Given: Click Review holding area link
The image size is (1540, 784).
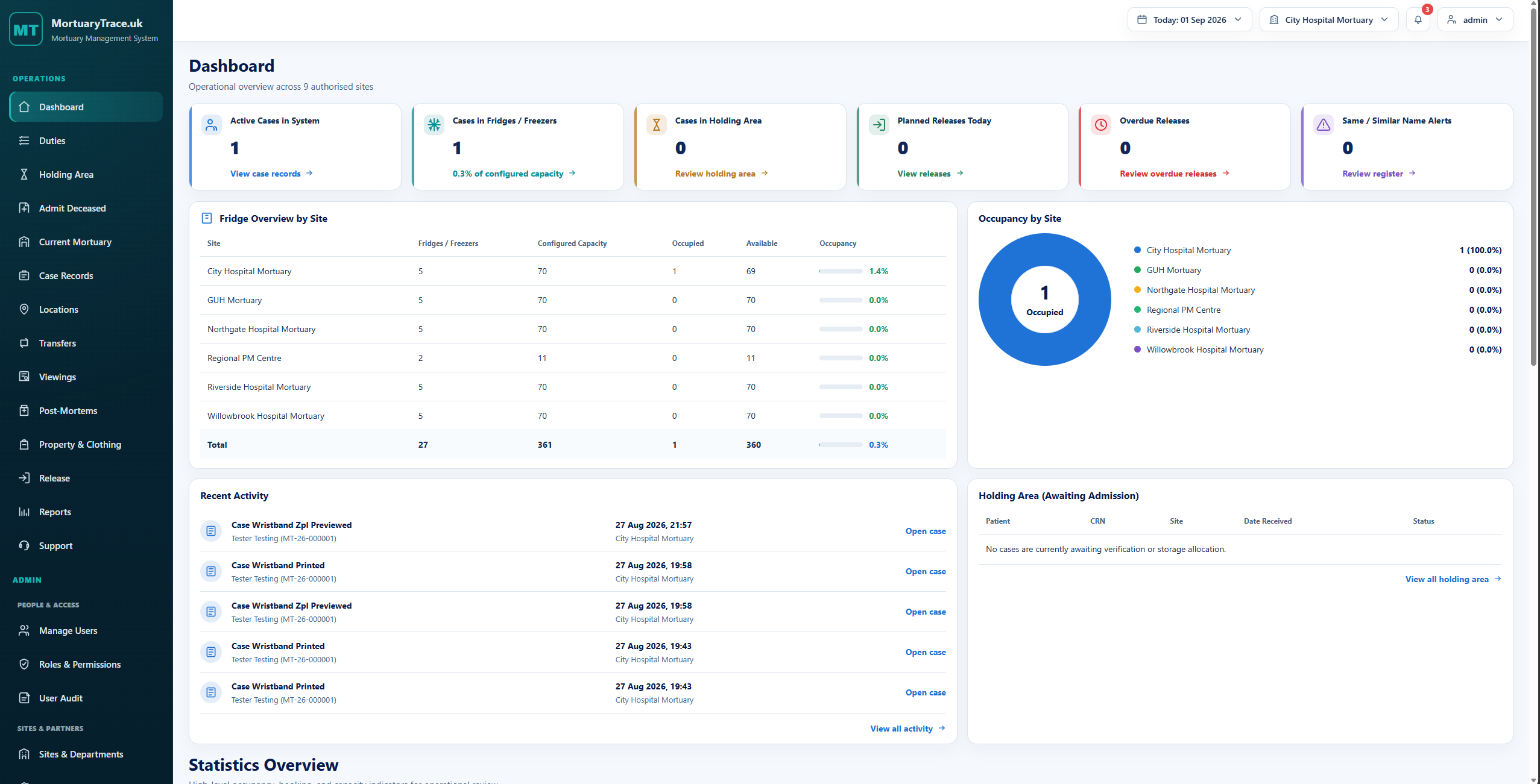Looking at the screenshot, I should pos(721,174).
